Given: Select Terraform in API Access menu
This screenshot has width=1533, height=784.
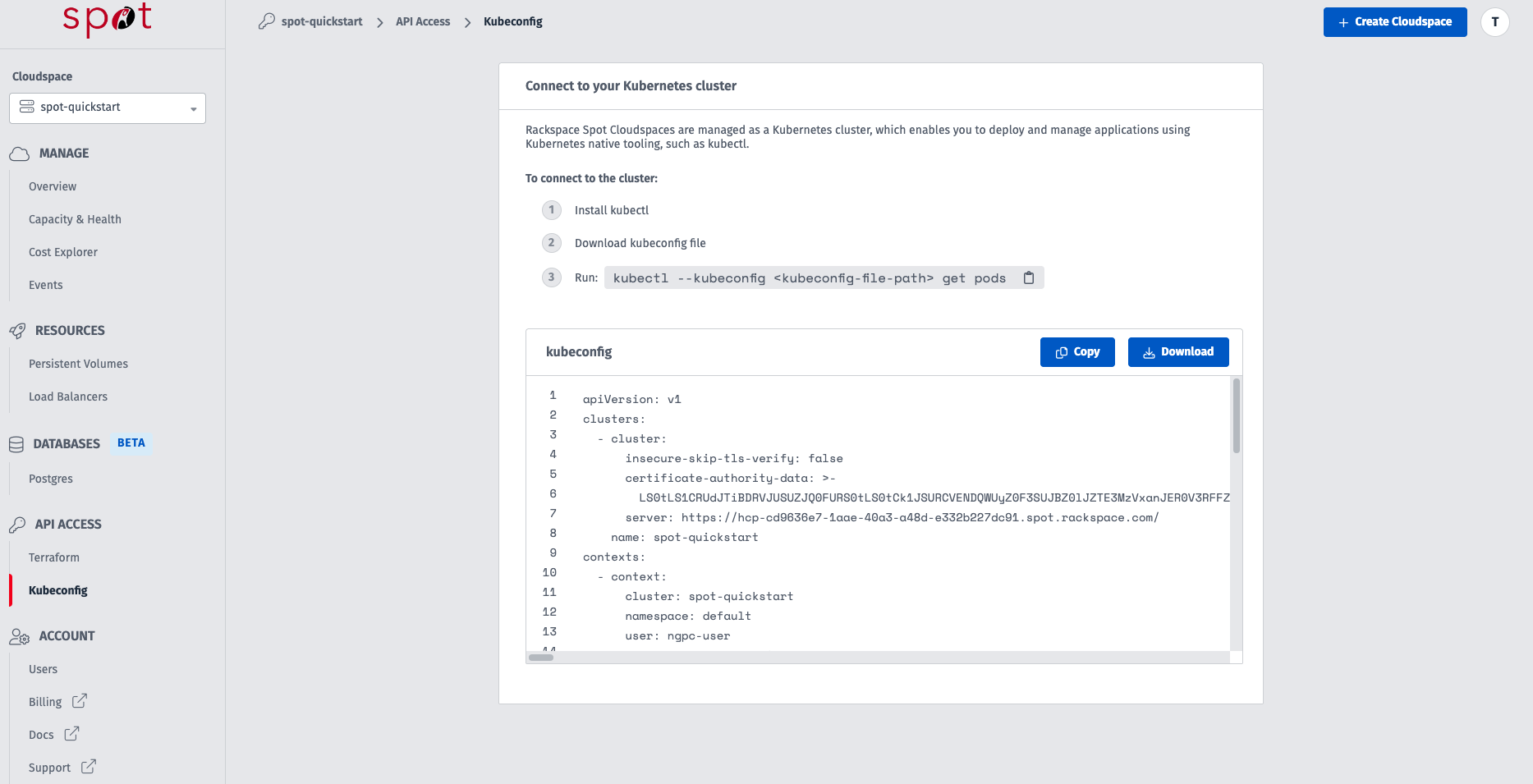Looking at the screenshot, I should 54,557.
